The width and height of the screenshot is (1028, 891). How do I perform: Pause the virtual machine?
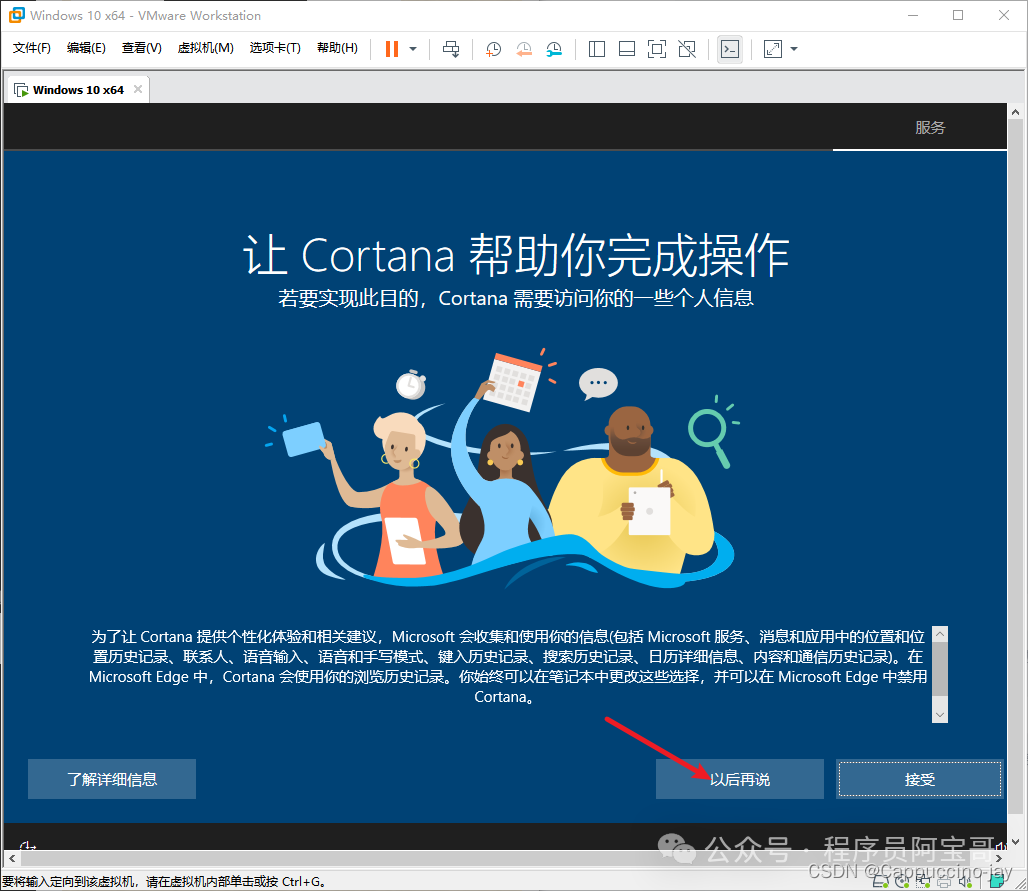(x=391, y=49)
